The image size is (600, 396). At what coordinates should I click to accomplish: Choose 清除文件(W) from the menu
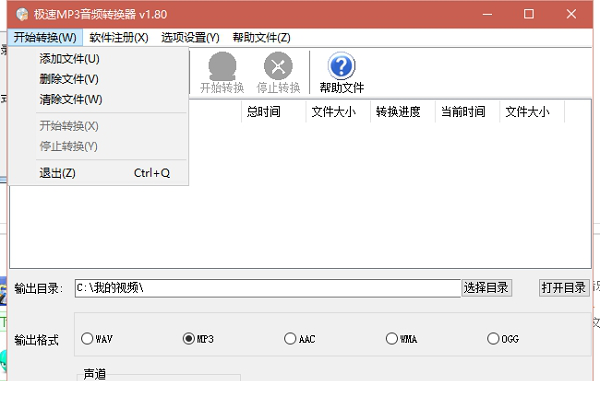pos(98,99)
